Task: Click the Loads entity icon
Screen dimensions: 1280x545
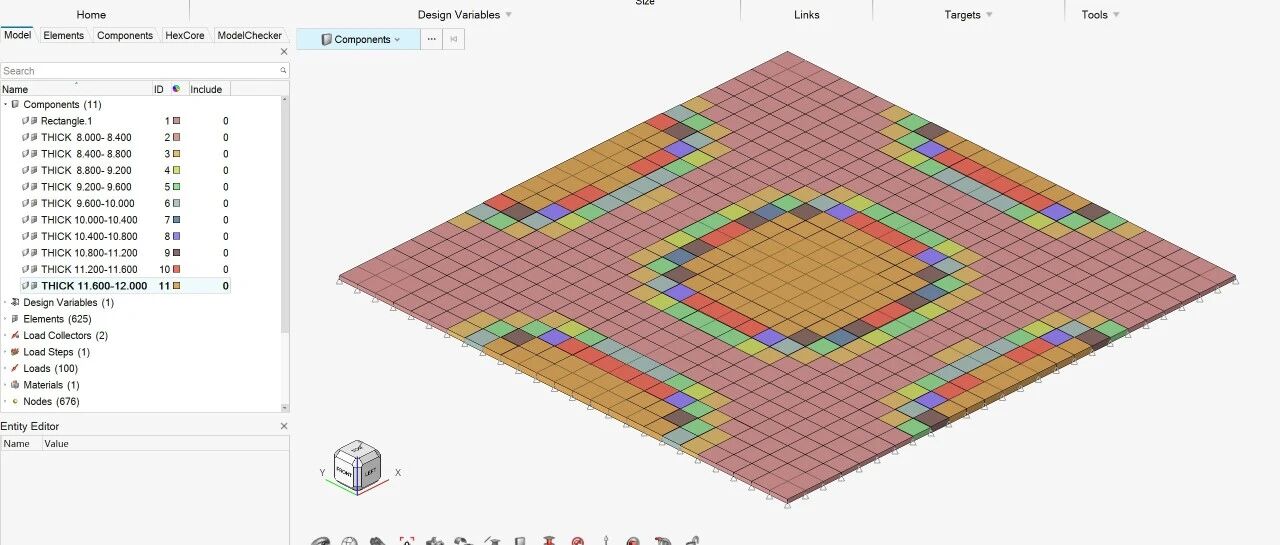Action: 15,369
